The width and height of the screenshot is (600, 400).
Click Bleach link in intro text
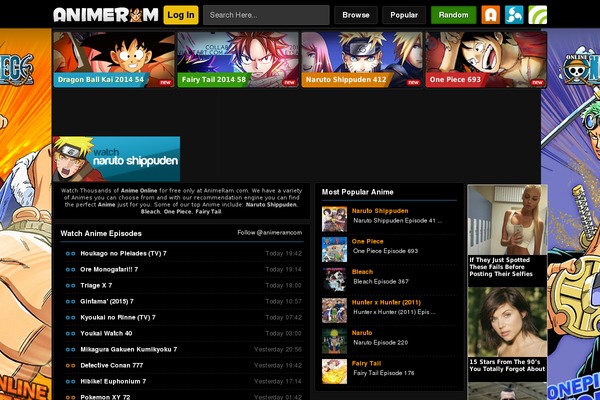[150, 212]
